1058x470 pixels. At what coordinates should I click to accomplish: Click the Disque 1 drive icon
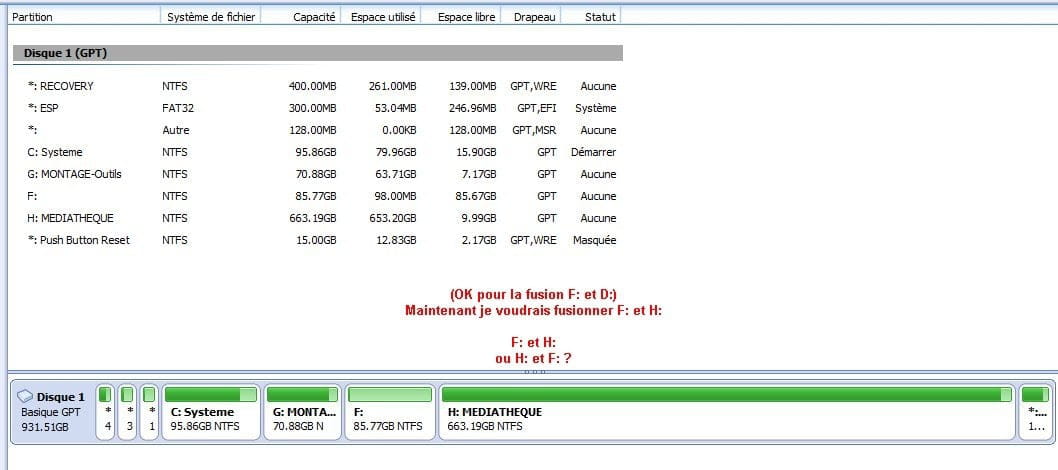[x=25, y=396]
